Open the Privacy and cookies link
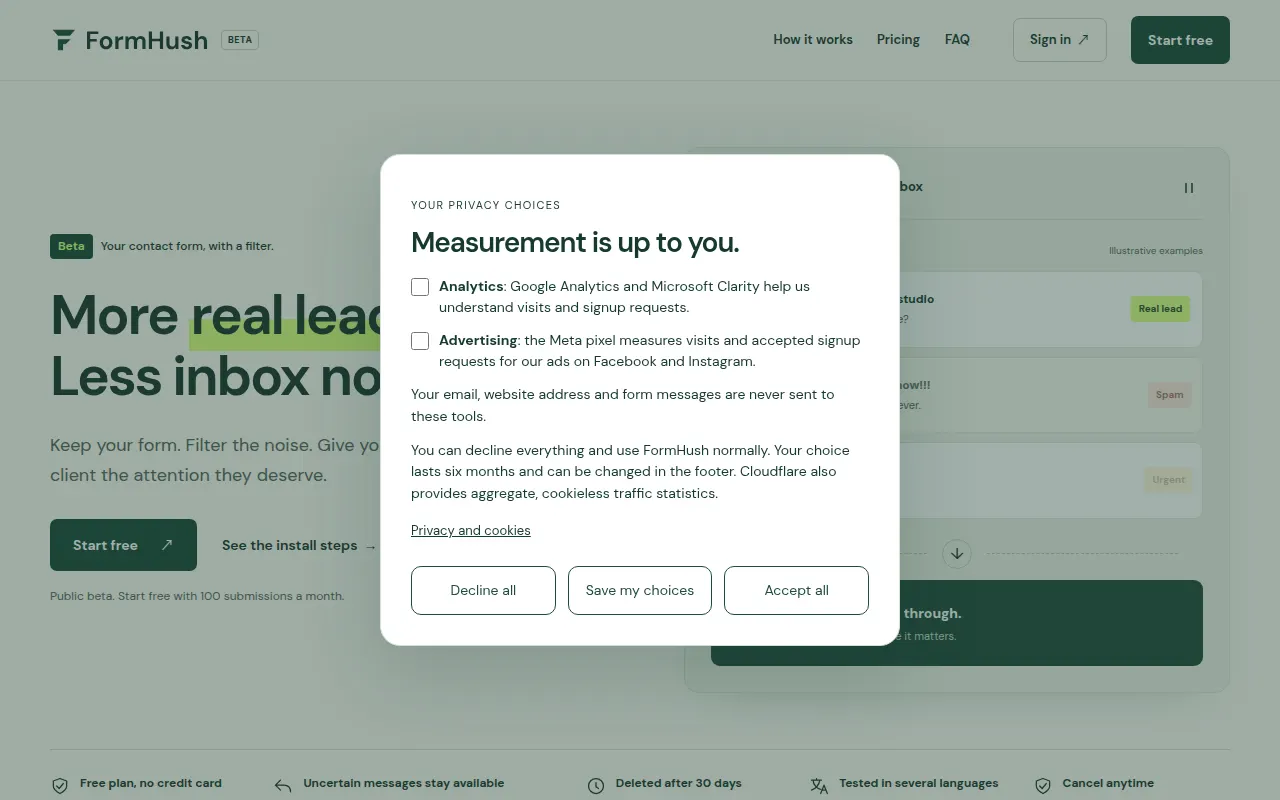The width and height of the screenshot is (1280, 800). pos(471,530)
